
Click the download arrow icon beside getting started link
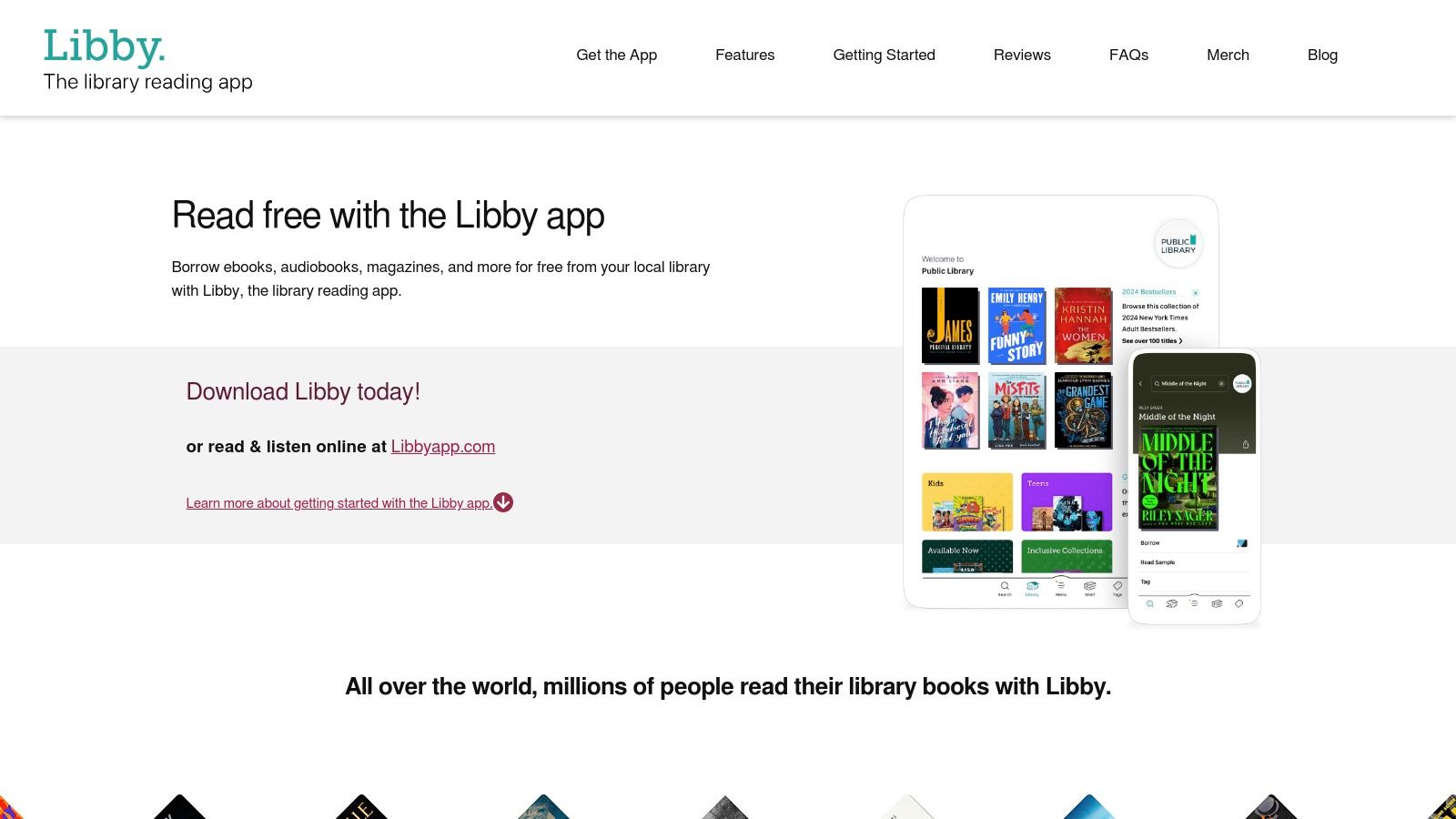click(503, 502)
